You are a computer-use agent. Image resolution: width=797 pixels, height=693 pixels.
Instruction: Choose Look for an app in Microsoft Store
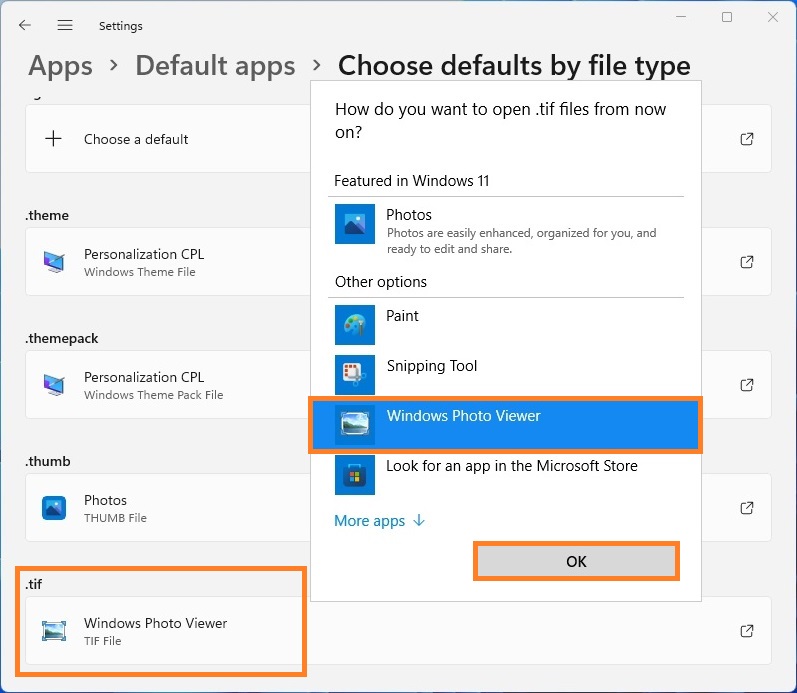pyautogui.click(x=506, y=475)
